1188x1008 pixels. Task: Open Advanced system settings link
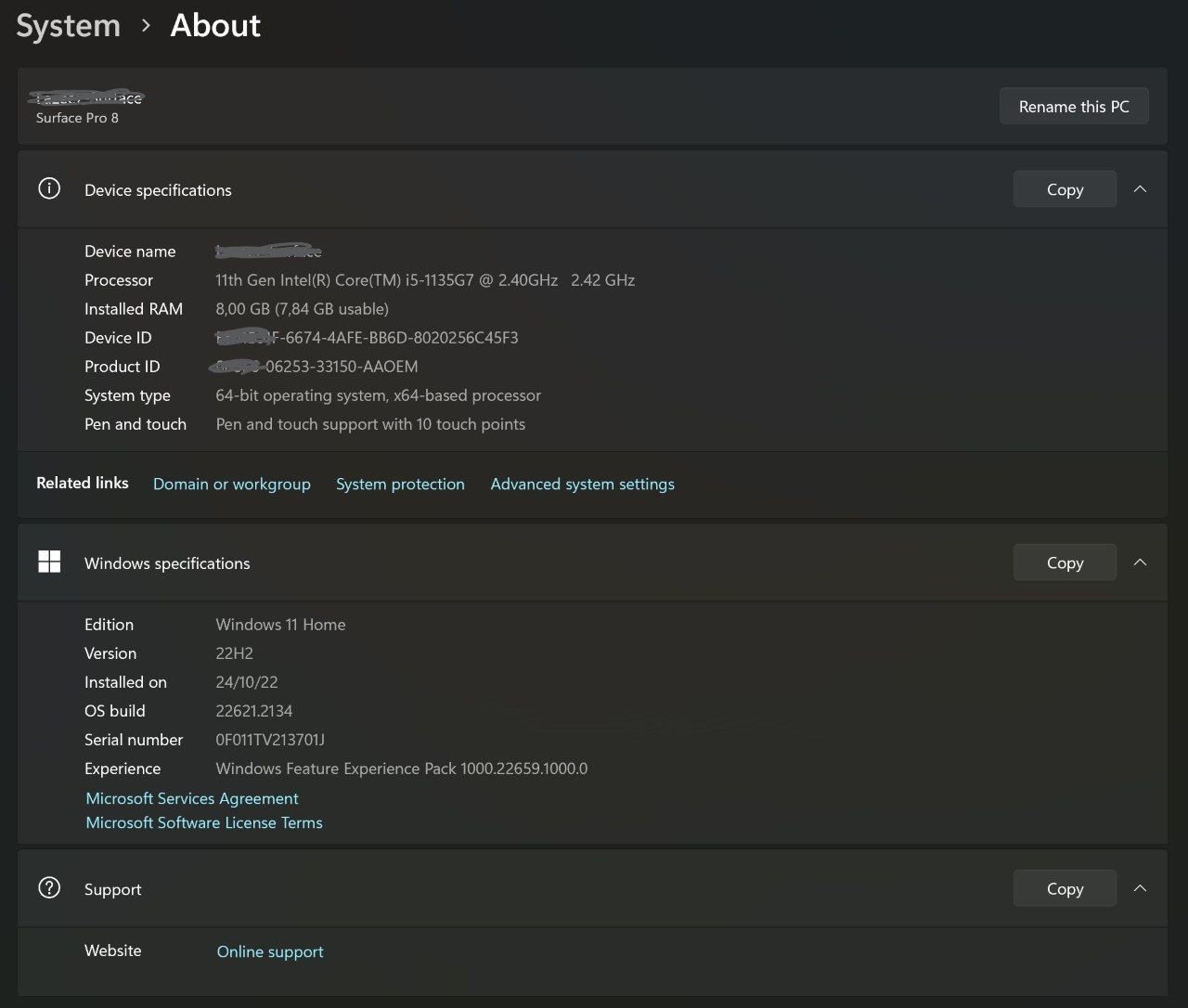(582, 484)
